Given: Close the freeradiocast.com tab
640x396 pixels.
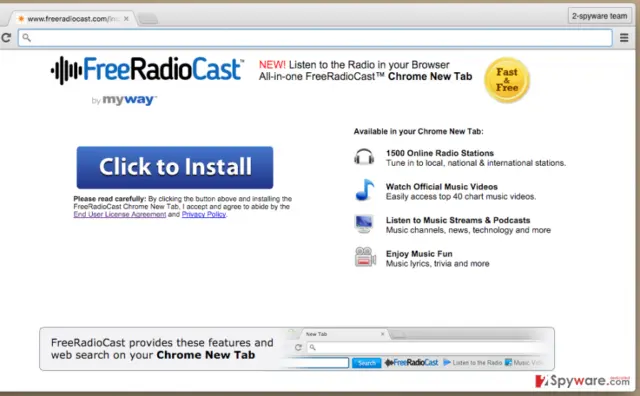Looking at the screenshot, I should pos(126,18).
